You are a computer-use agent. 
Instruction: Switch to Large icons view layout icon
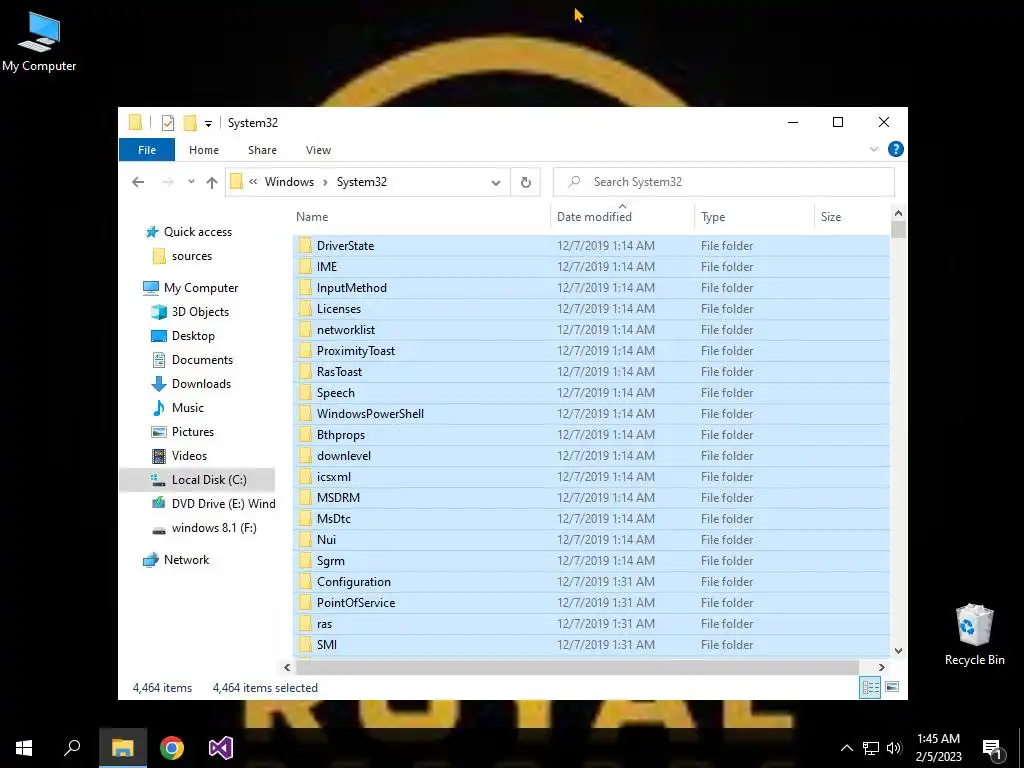pyautogui.click(x=892, y=687)
